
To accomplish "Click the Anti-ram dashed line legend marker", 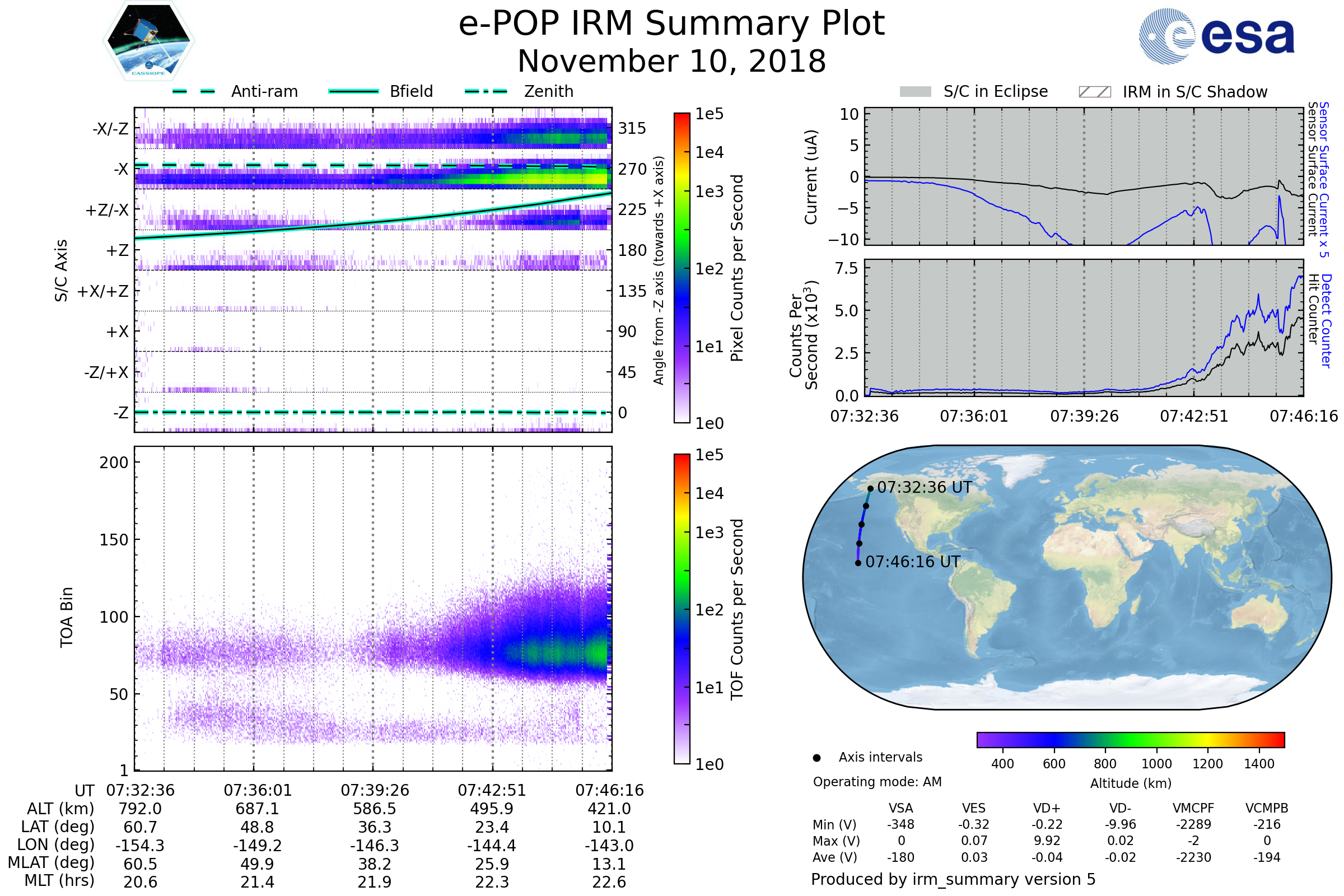I will click(194, 91).
